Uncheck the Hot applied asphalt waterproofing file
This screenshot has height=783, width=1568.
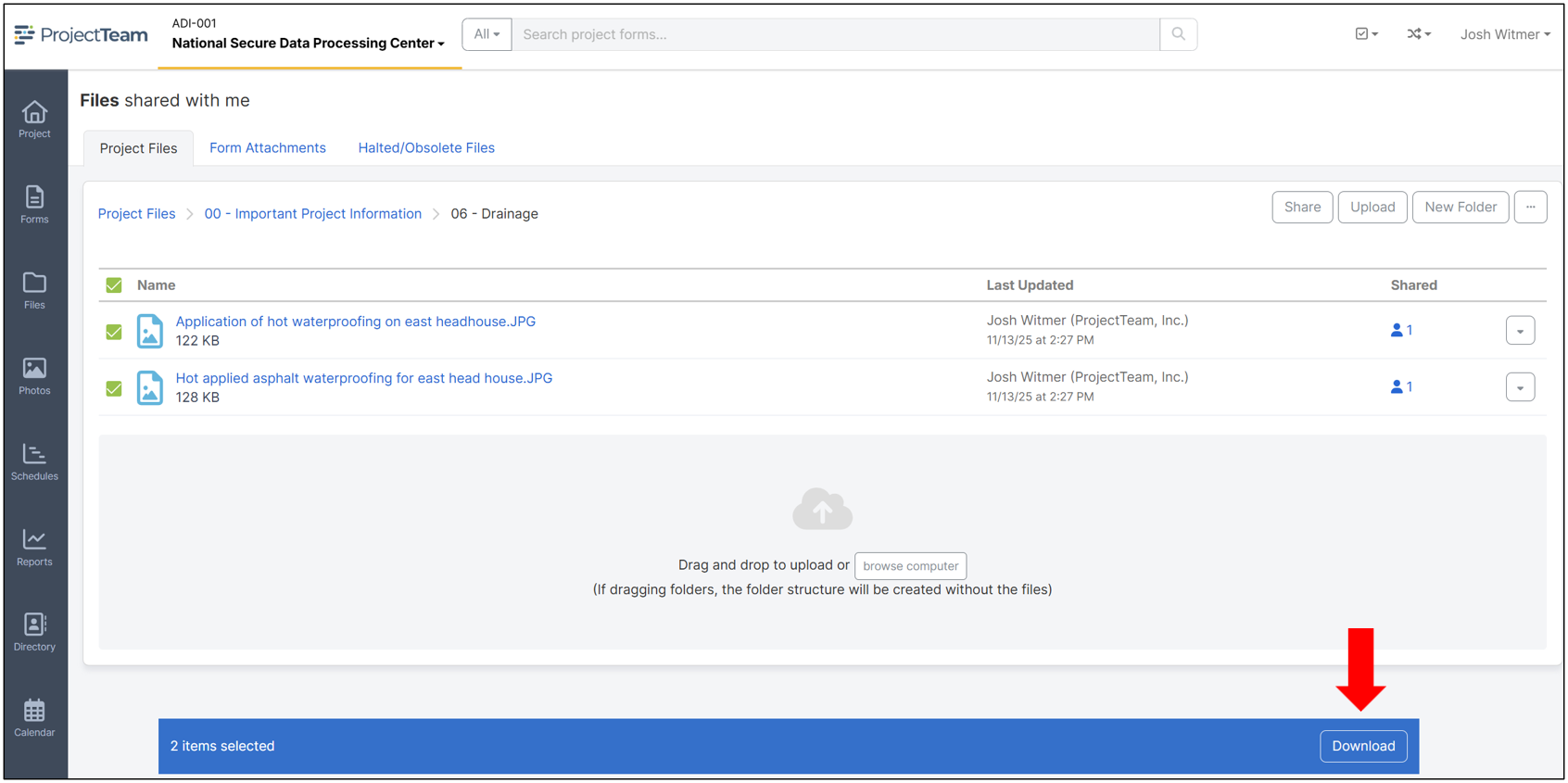[114, 388]
